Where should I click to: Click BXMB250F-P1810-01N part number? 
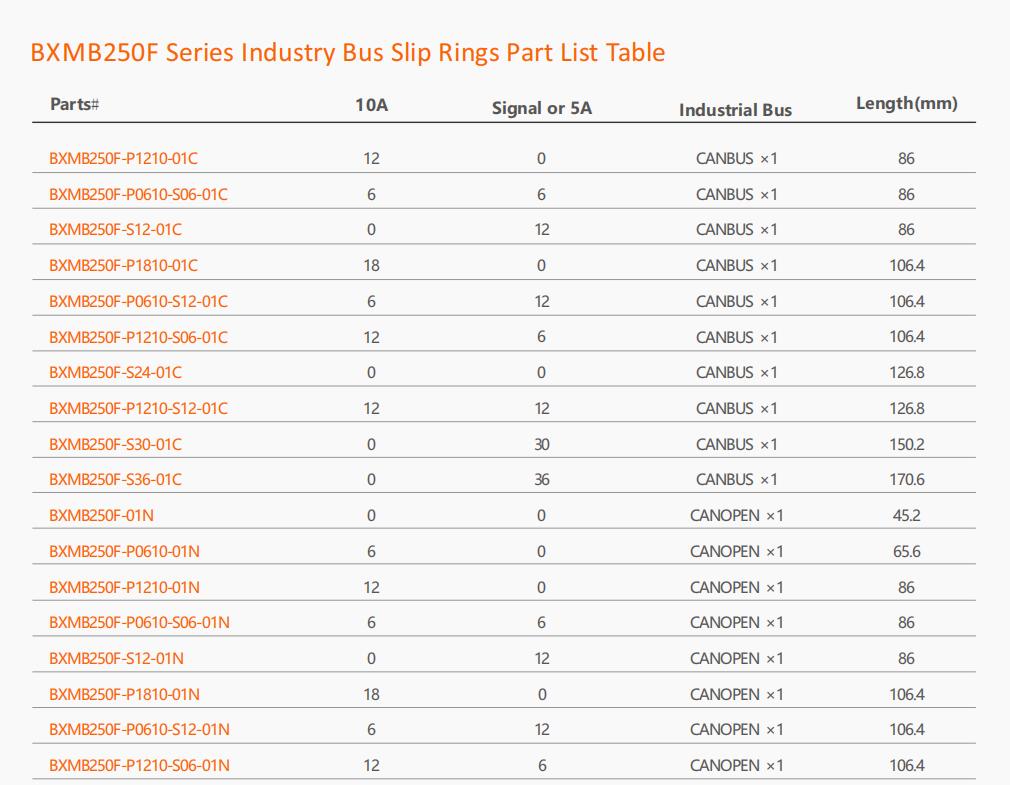[124, 695]
